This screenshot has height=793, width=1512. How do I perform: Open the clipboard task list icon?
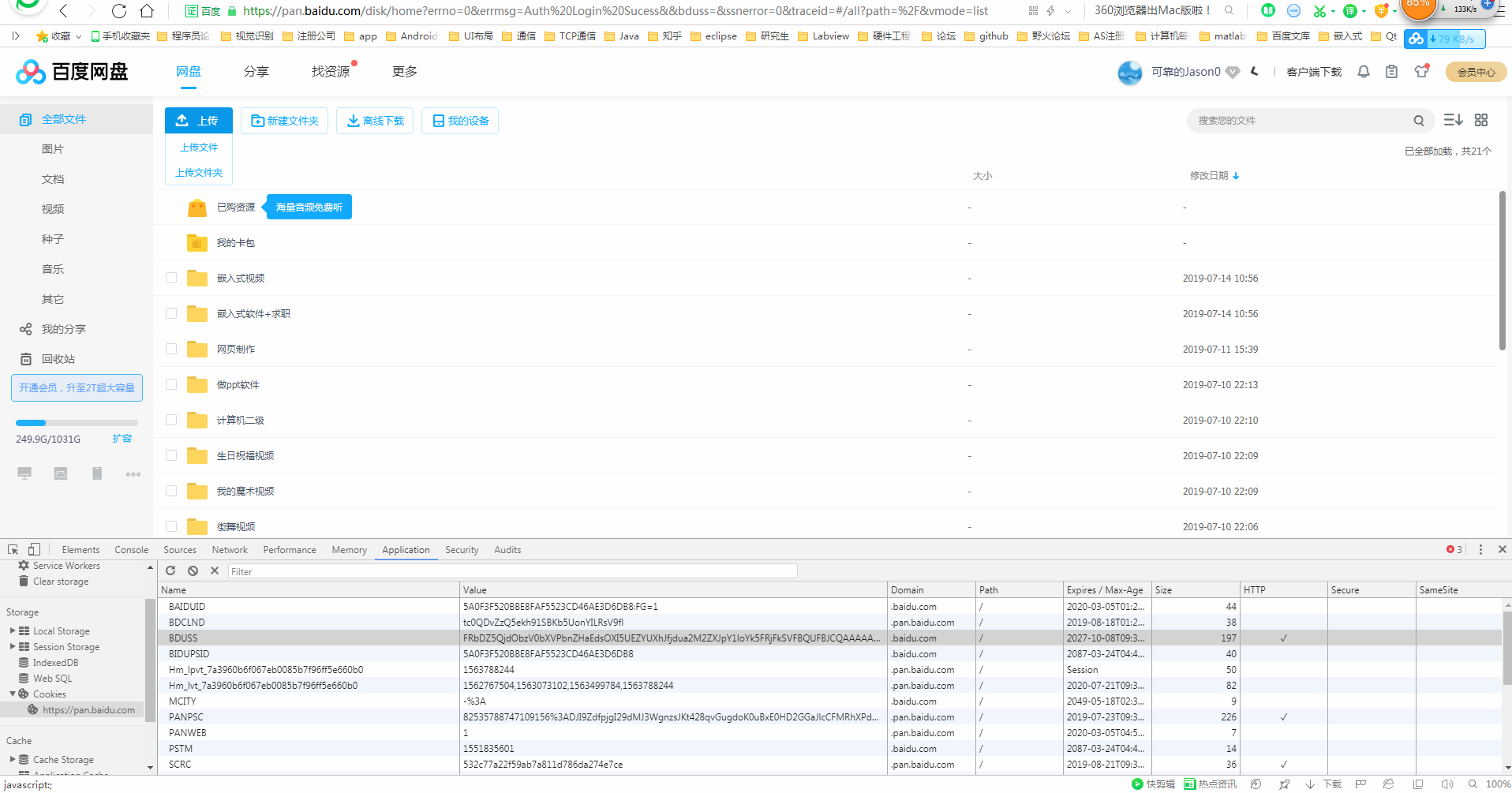click(x=1392, y=72)
